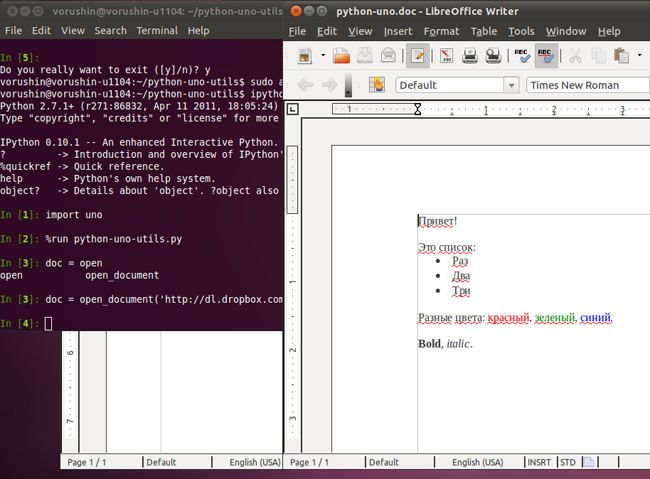Open the Writer Edit menu
The image size is (650, 479).
coord(327,32)
